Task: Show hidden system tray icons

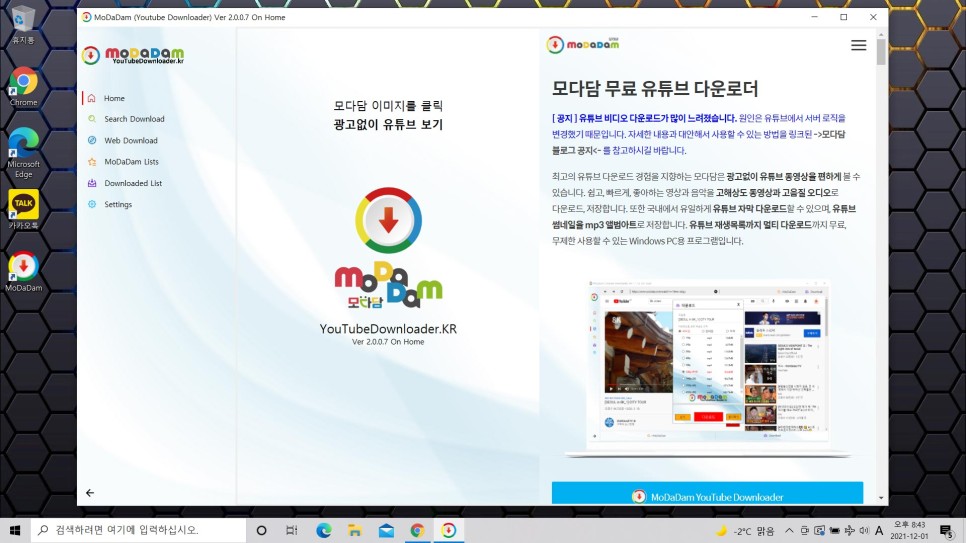Action: (789, 530)
